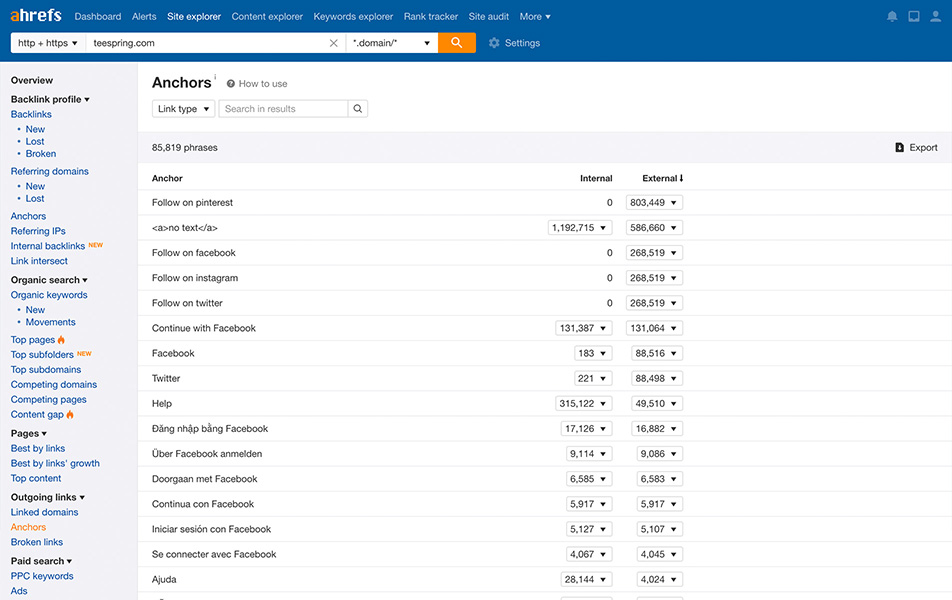952x600 pixels.
Task: Click the search-in-results magnifier icon
Action: (358, 109)
